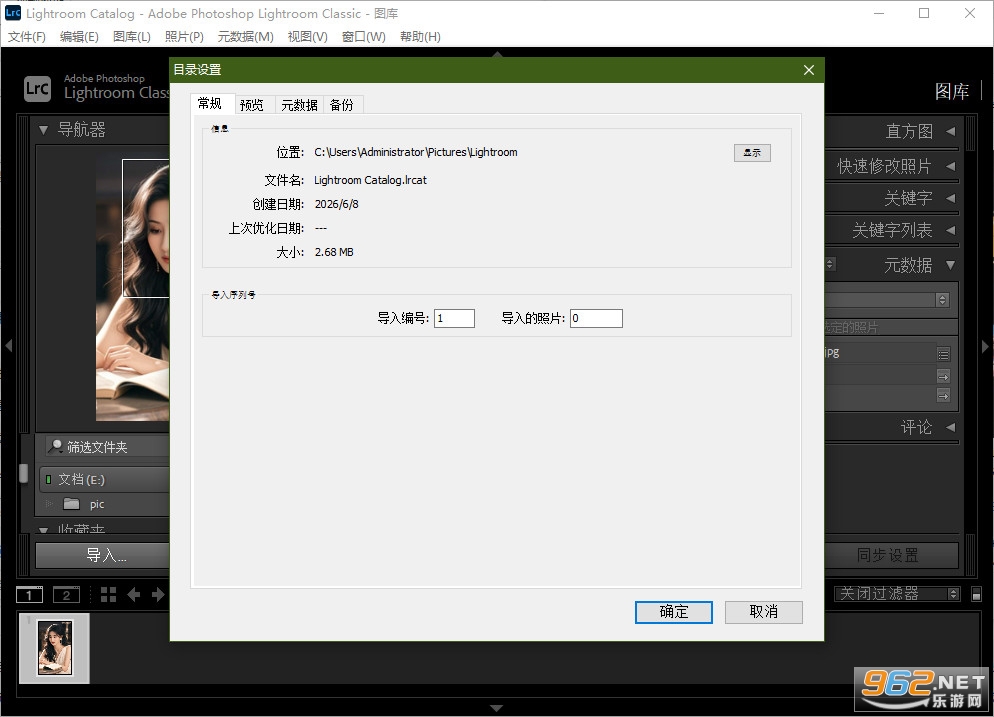Expand the pic folder tree arrow
The image size is (994, 717).
point(49,504)
